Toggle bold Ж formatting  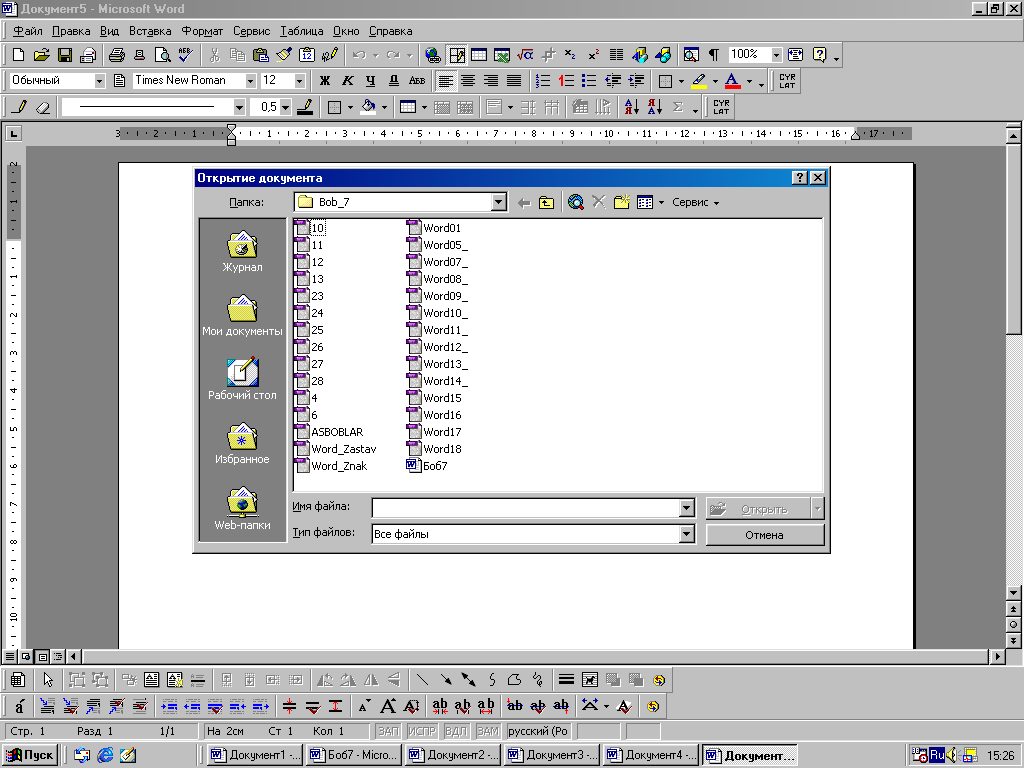(325, 81)
